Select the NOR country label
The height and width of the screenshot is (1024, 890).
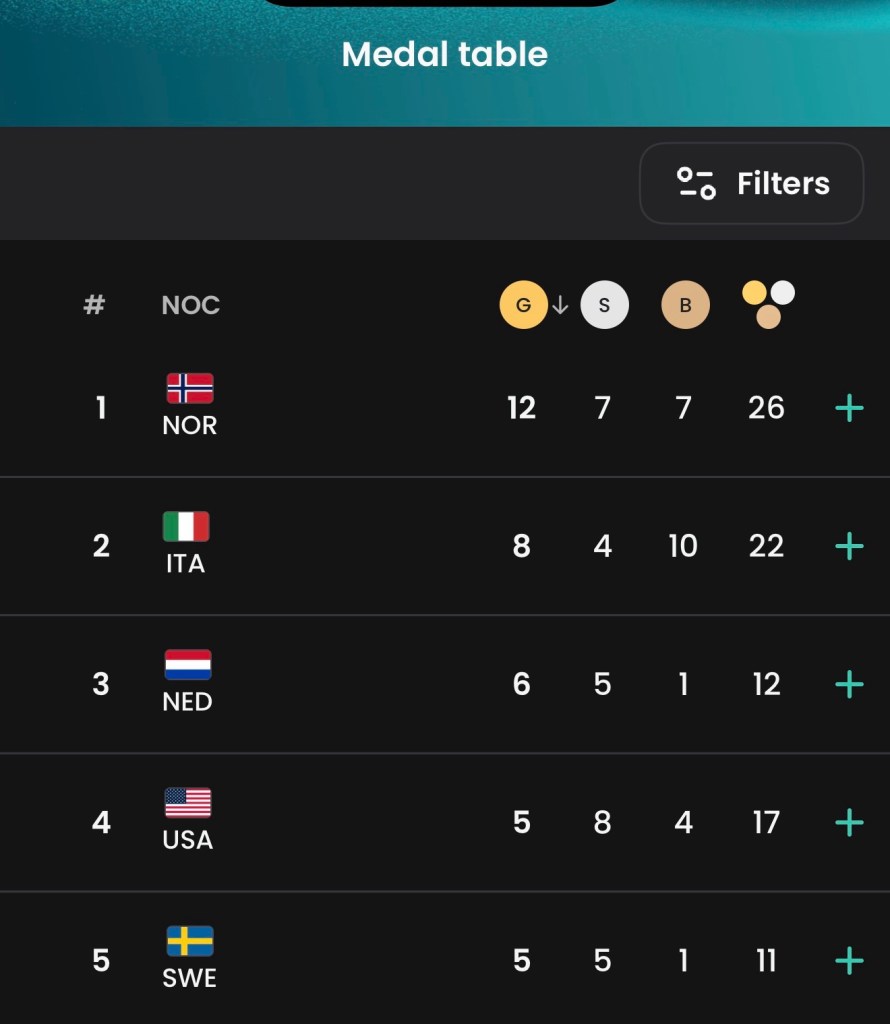pos(189,425)
